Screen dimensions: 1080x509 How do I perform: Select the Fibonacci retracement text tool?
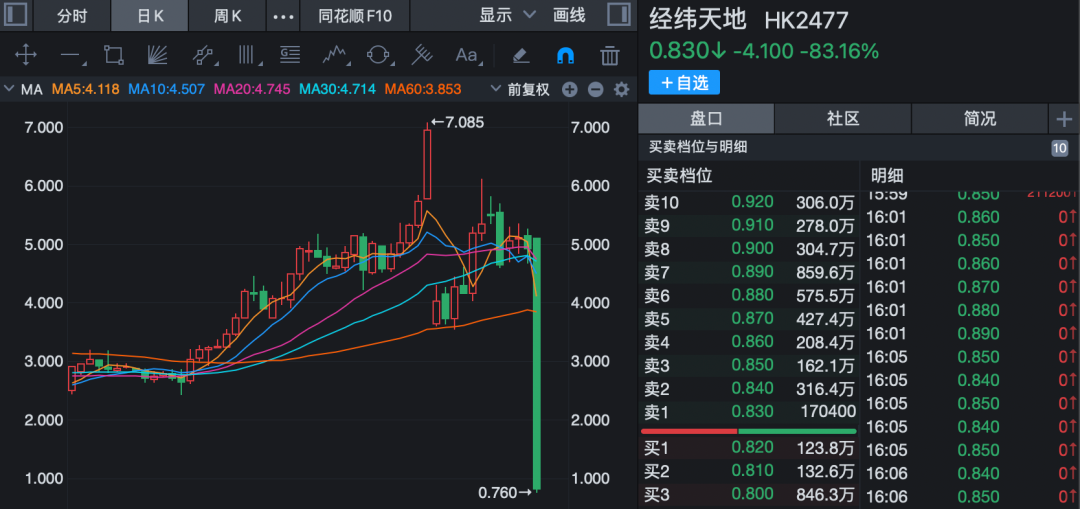pos(290,55)
